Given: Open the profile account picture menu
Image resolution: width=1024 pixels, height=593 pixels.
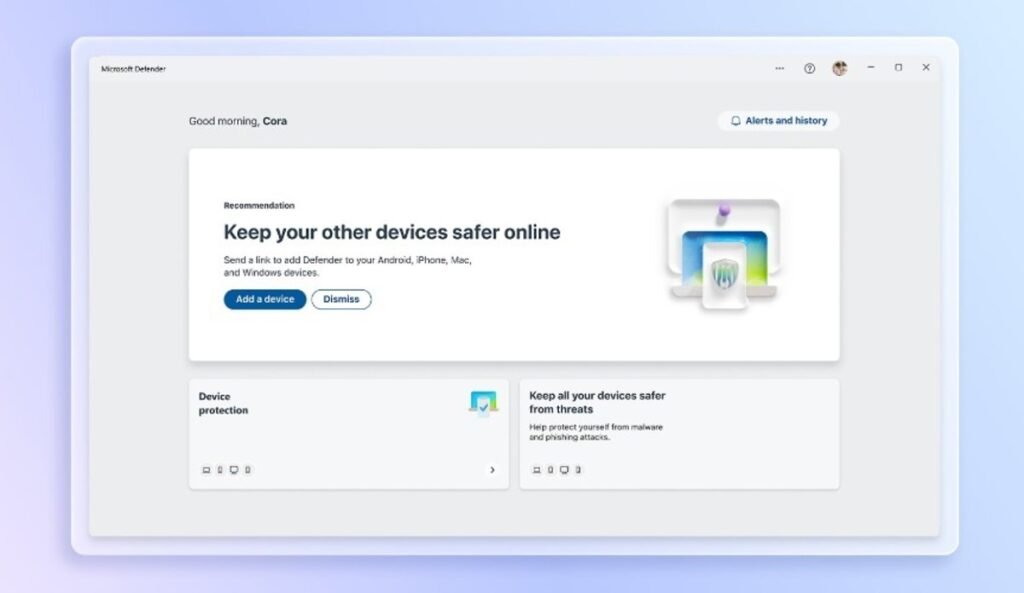Looking at the screenshot, I should [x=839, y=68].
